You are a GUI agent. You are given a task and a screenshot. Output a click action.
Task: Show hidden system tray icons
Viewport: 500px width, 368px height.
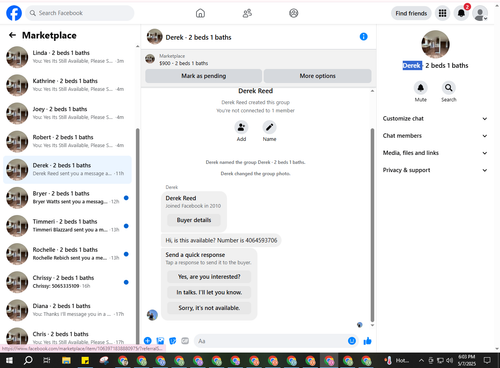coord(421,360)
